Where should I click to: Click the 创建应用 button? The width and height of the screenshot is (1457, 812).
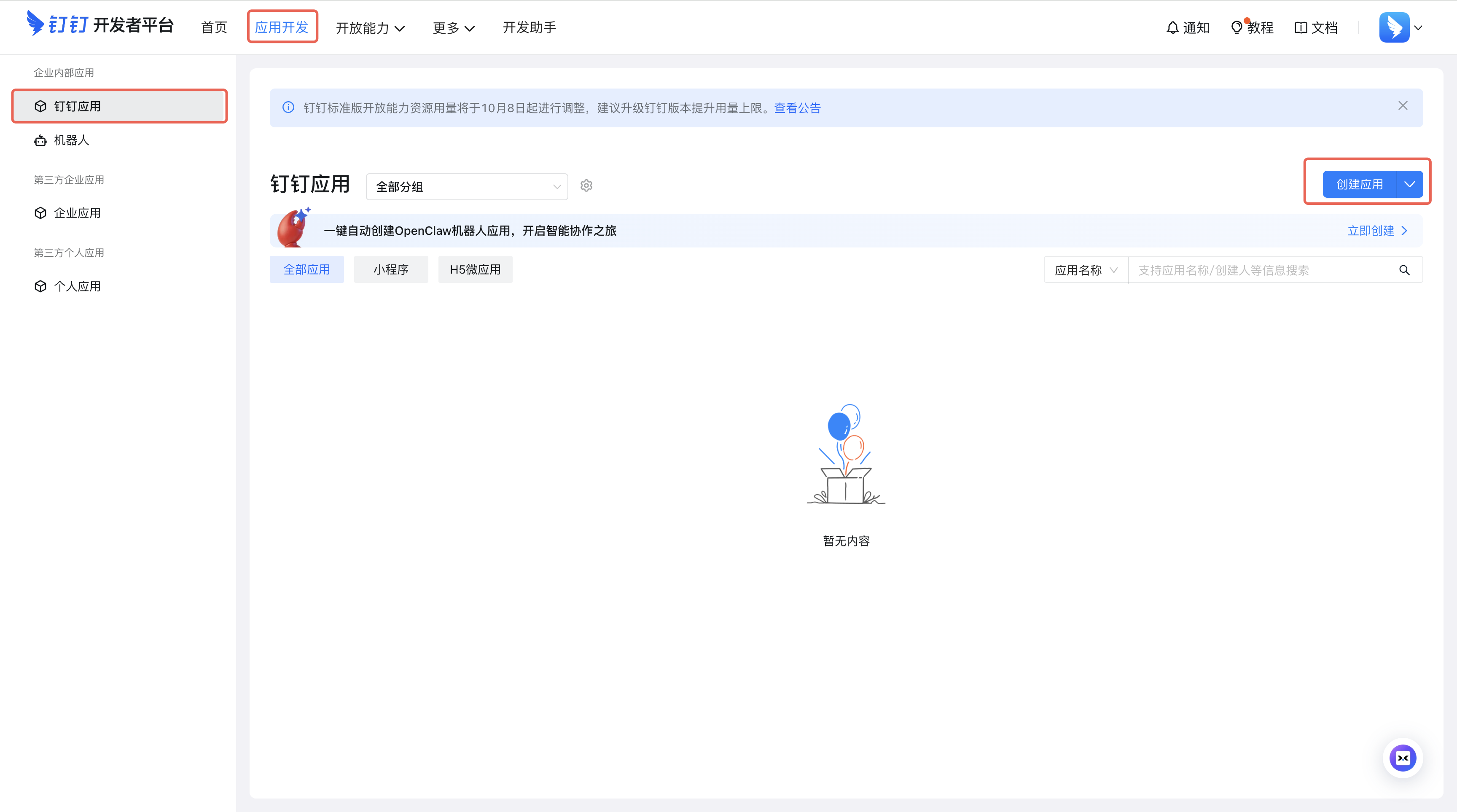point(1359,184)
